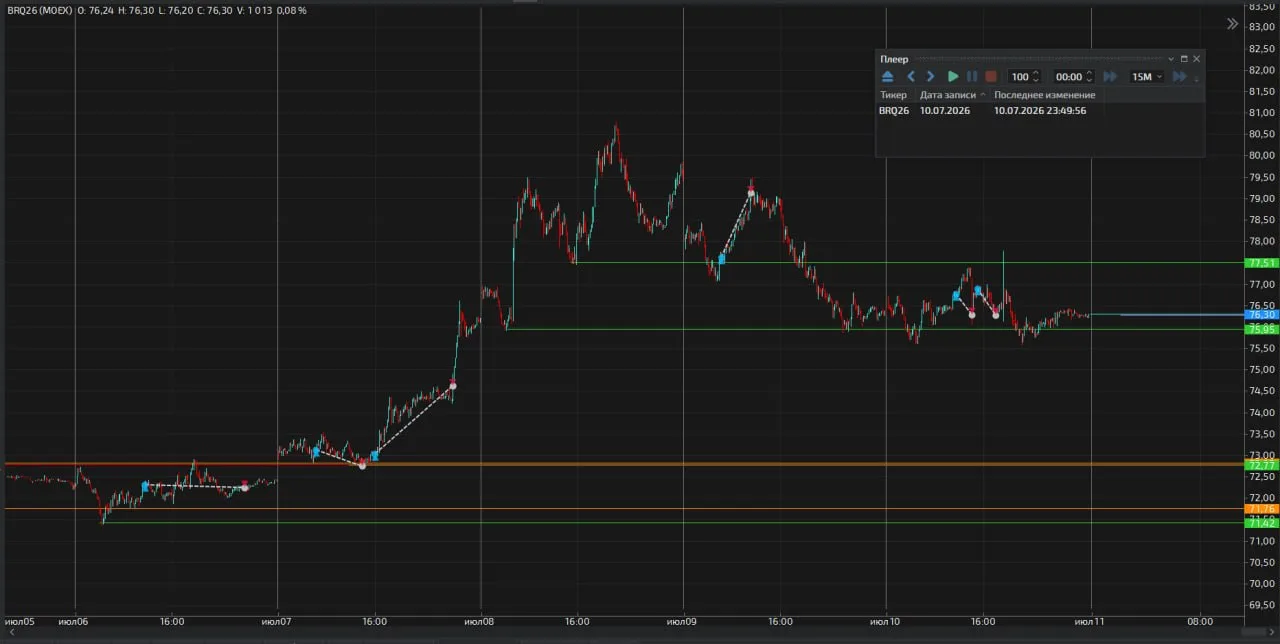Viewport: 1280px width, 644px height.
Task: Click the orange 71,76 price level label
Action: (x=1262, y=509)
